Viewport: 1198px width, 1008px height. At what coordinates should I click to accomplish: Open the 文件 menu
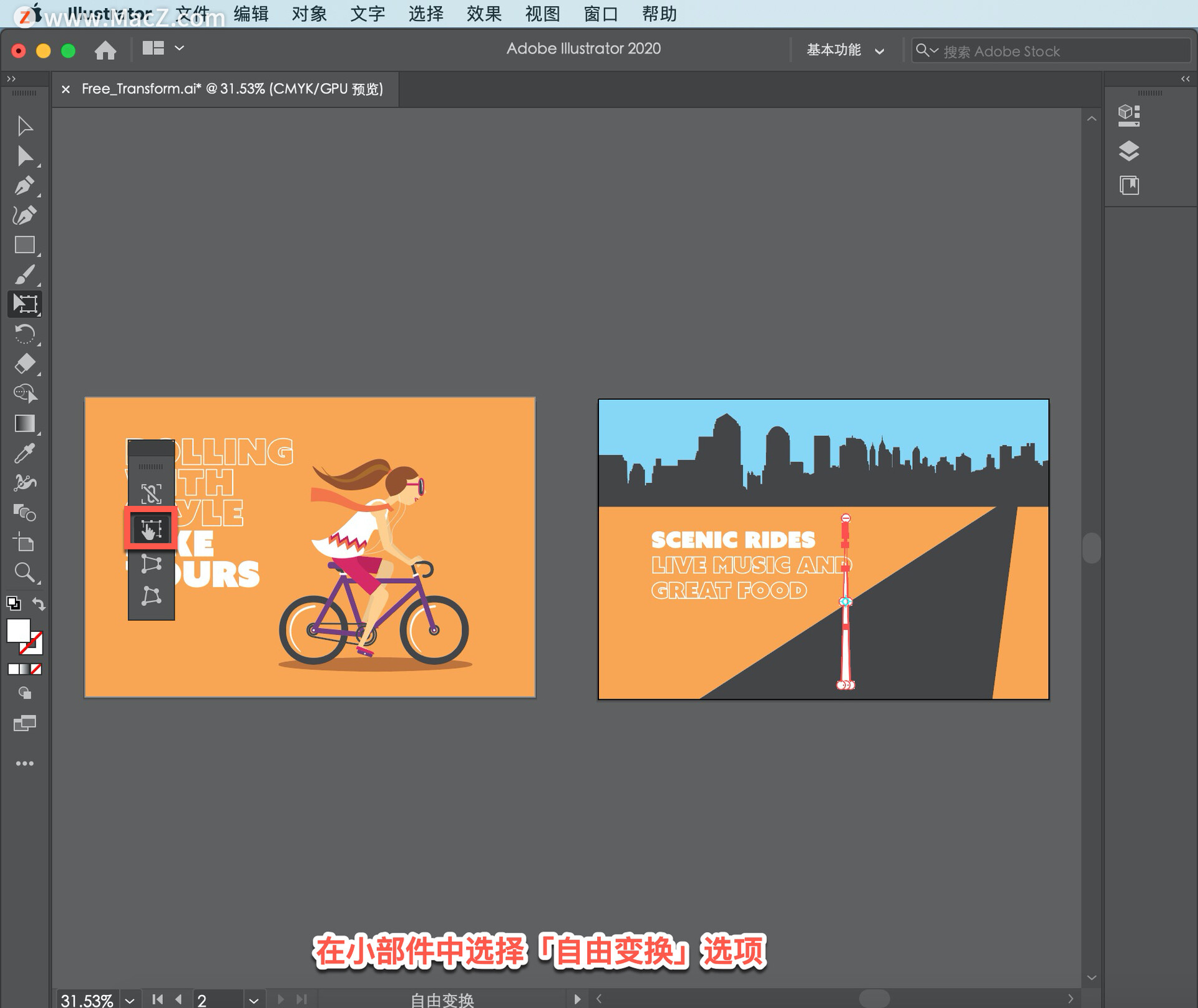pyautogui.click(x=192, y=14)
